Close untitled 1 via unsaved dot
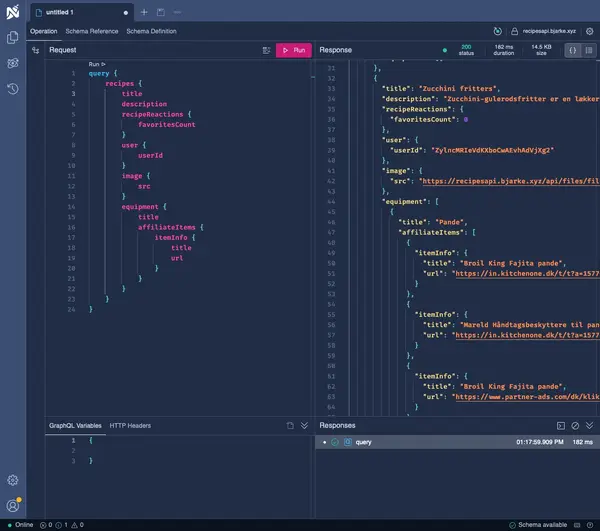 pos(126,13)
